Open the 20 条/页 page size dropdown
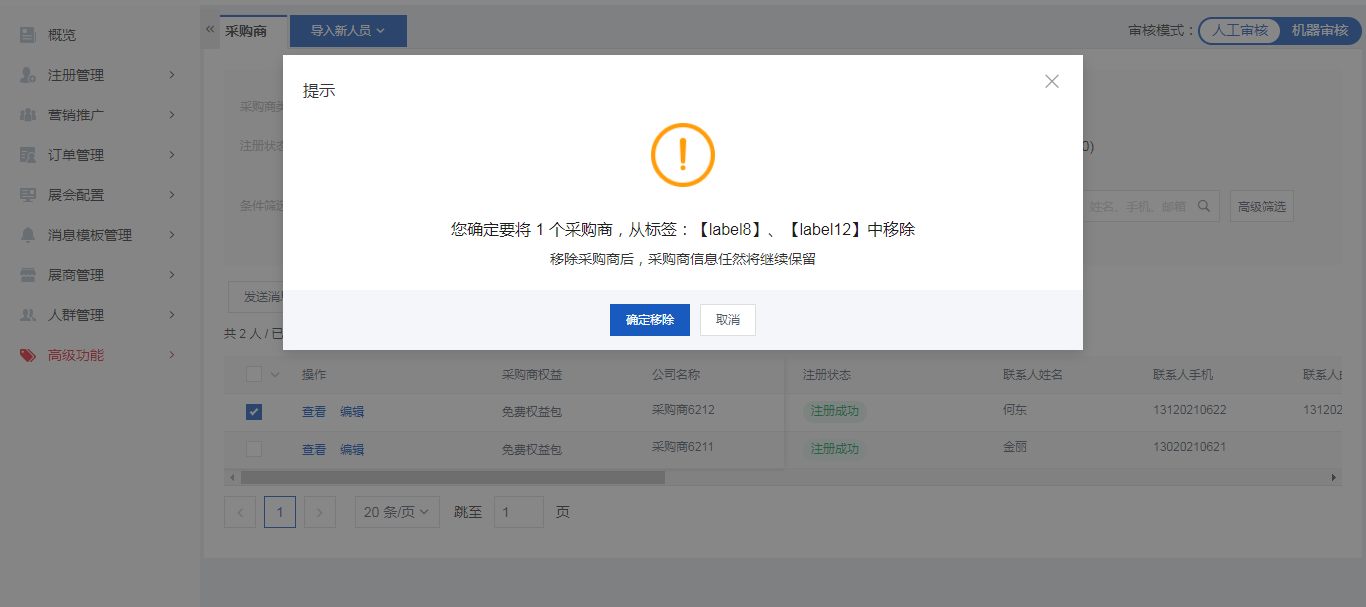 click(397, 512)
